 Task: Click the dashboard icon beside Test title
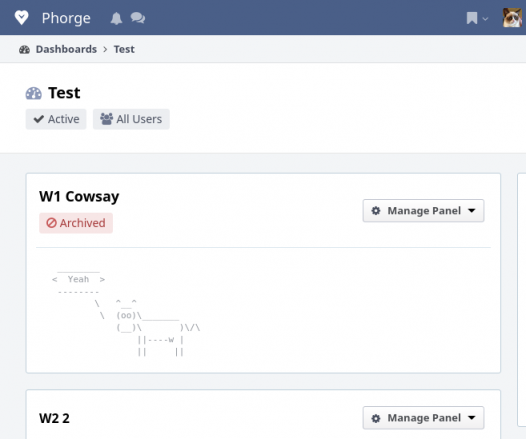[x=34, y=93]
